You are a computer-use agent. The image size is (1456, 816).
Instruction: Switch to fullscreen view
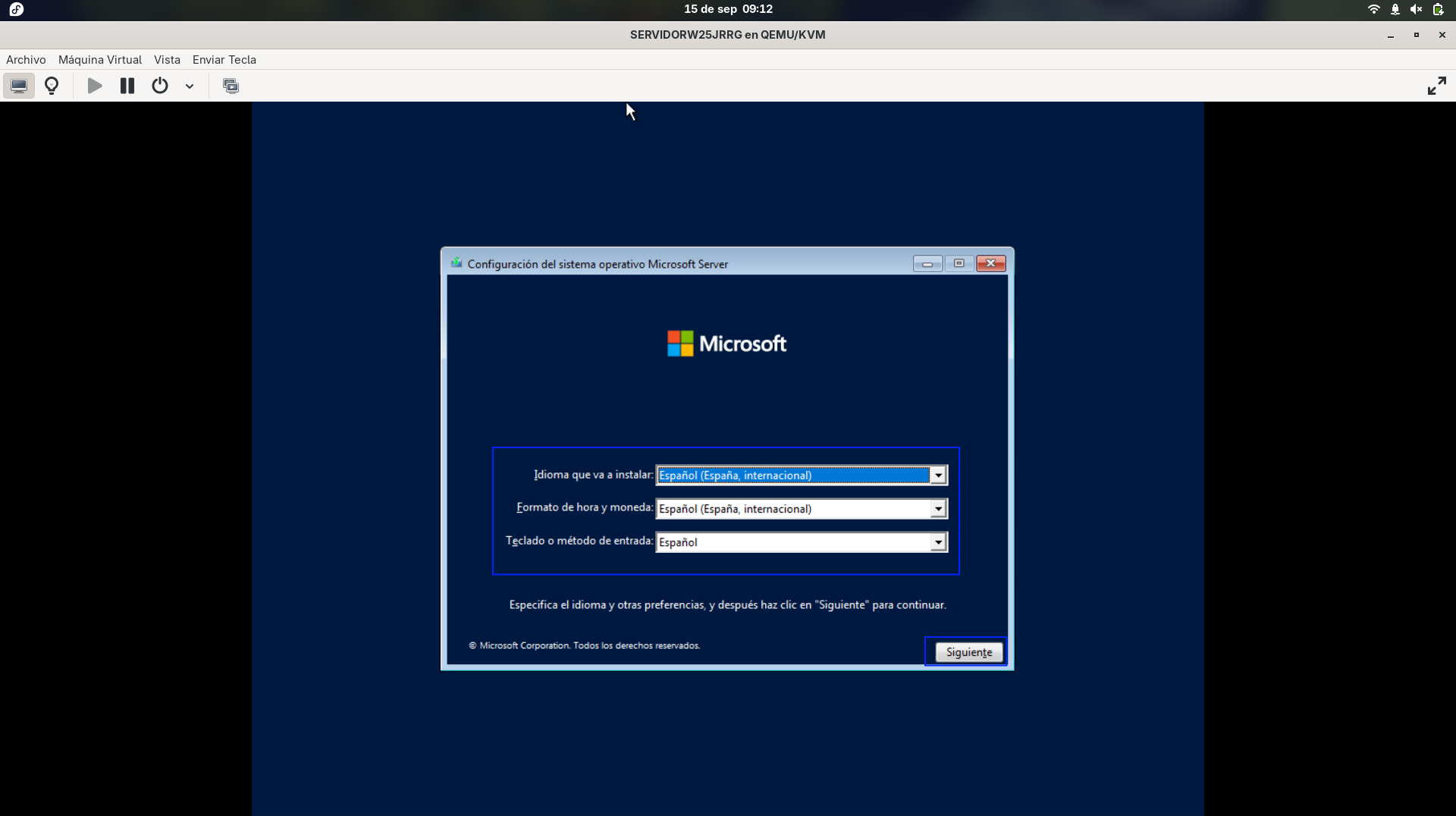click(1436, 86)
